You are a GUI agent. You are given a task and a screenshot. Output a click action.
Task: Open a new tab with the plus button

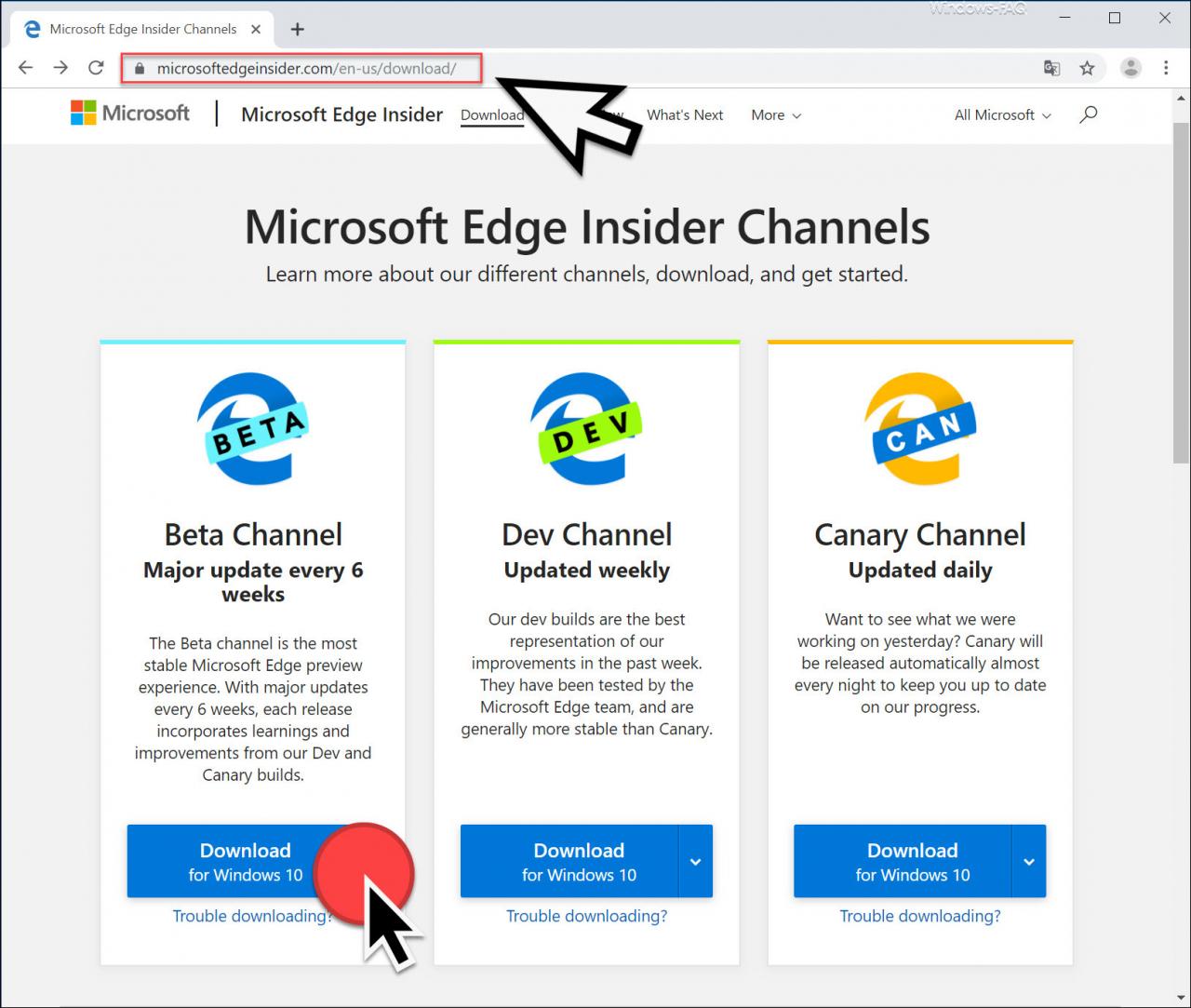(298, 29)
